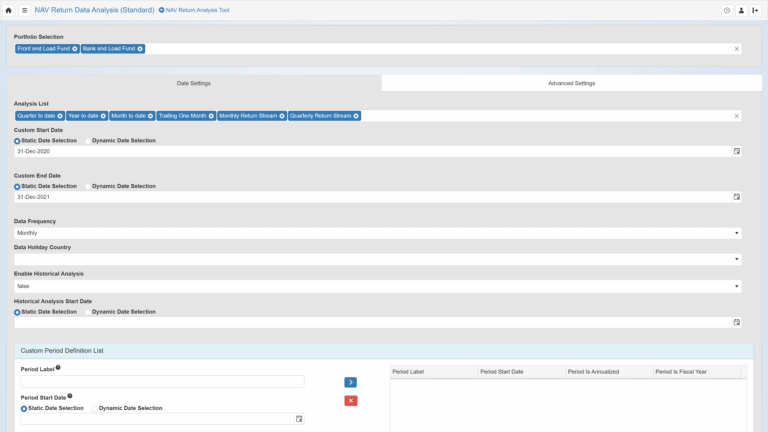Remove Front end Load Fund tag

(74, 48)
